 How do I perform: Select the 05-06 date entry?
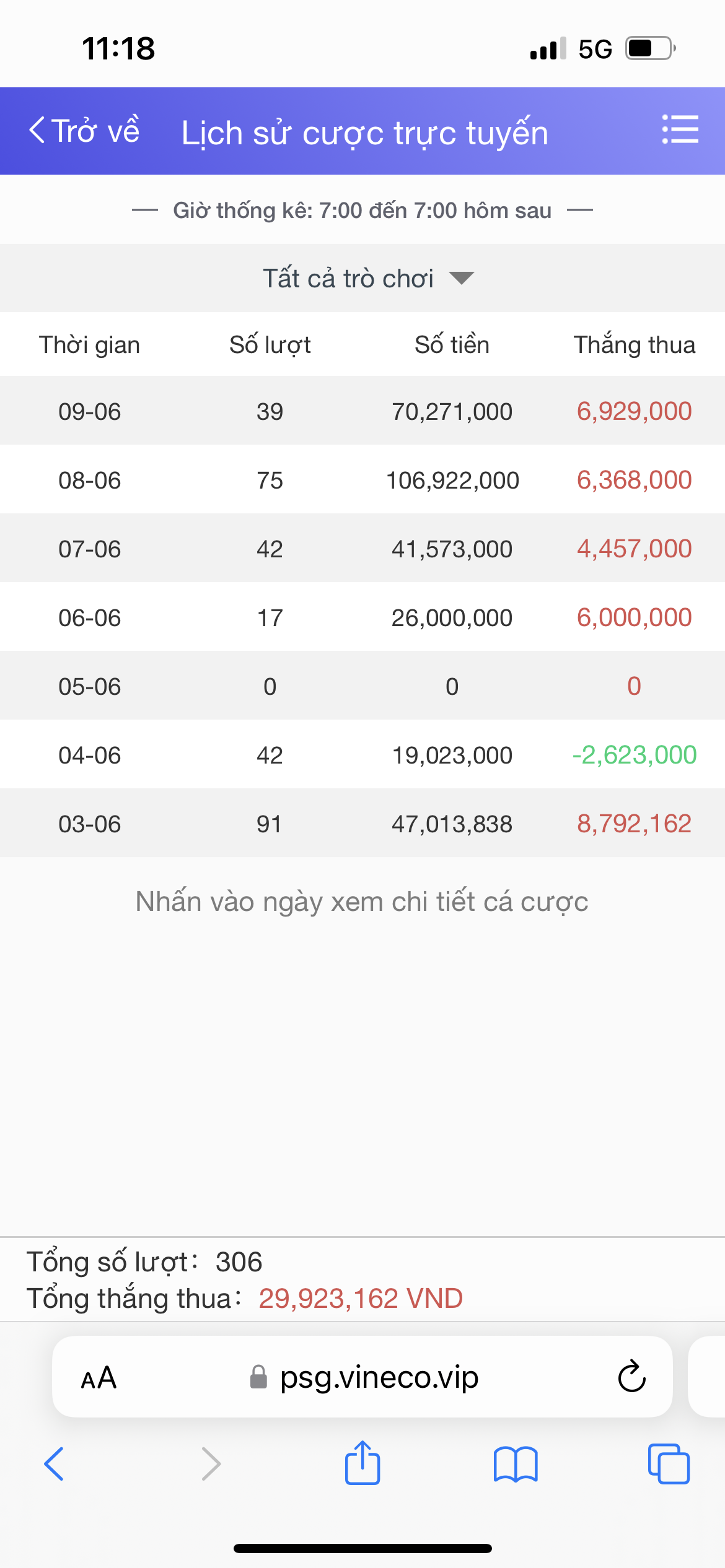90,686
